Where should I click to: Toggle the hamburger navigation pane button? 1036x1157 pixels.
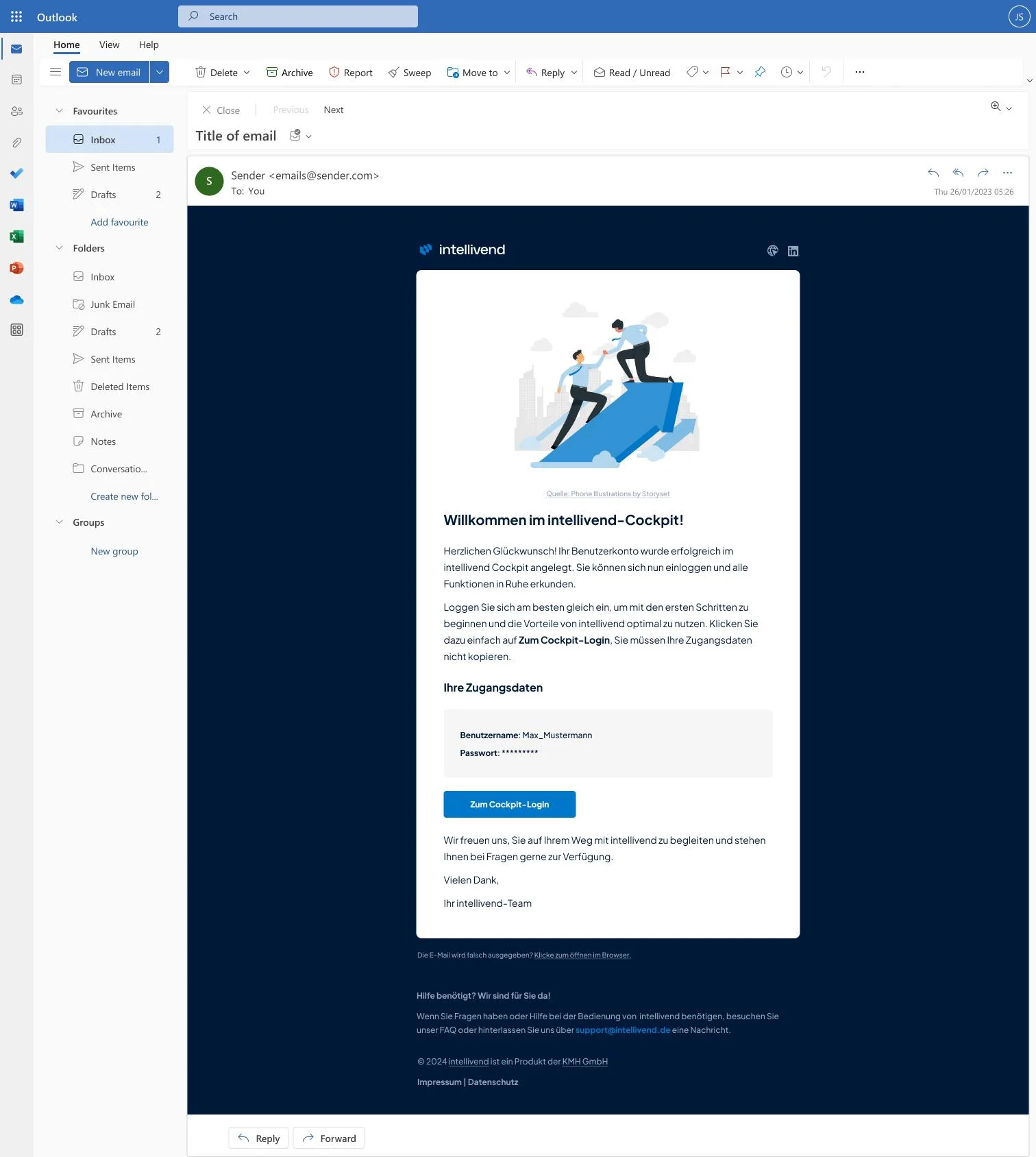[x=56, y=72]
